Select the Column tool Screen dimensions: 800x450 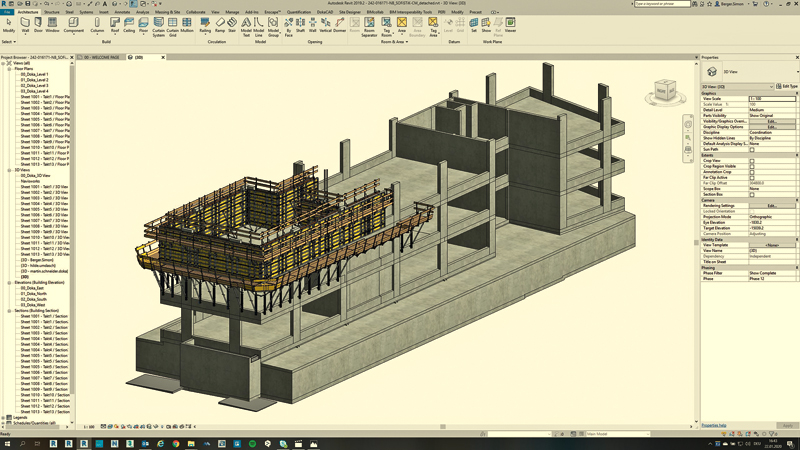click(97, 24)
